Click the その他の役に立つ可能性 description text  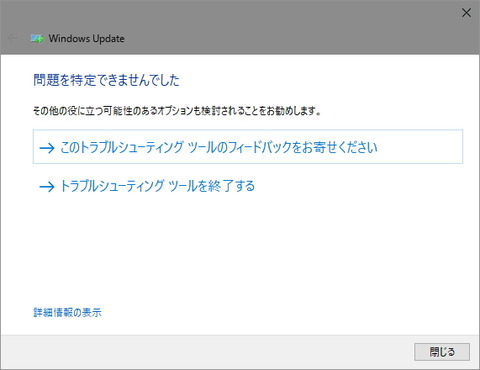coord(177,110)
